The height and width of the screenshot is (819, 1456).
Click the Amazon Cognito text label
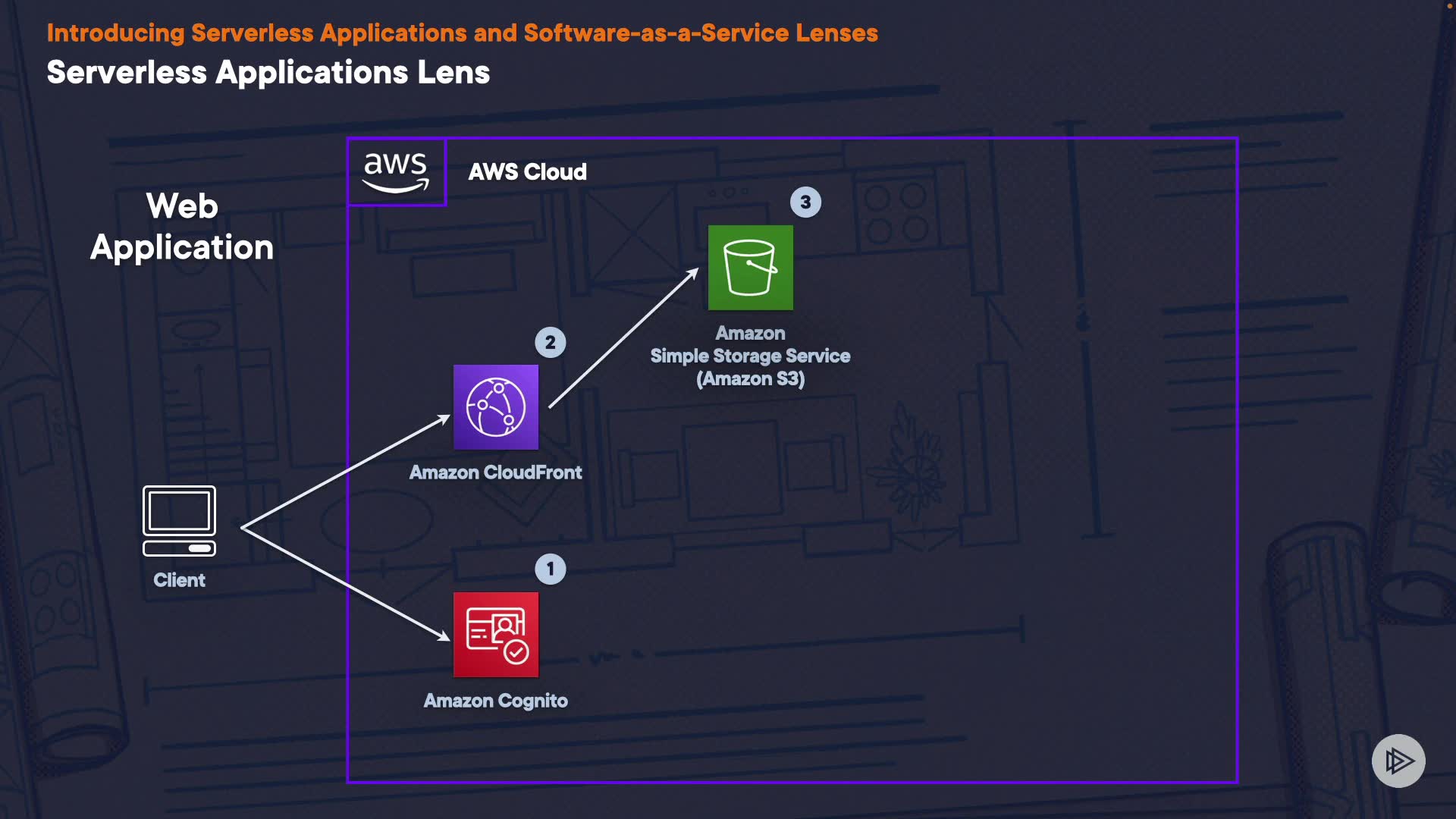496,701
